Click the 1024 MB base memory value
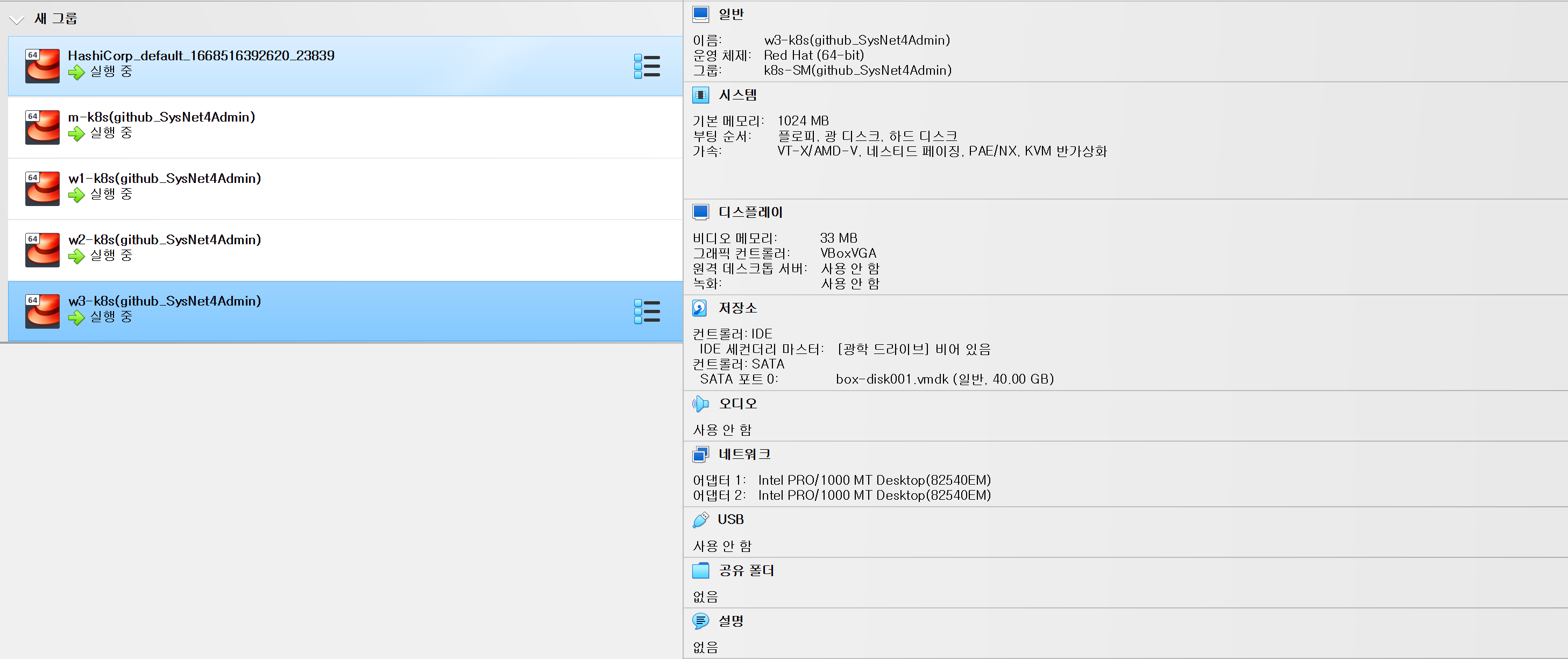The image size is (1568, 659). 803,121
